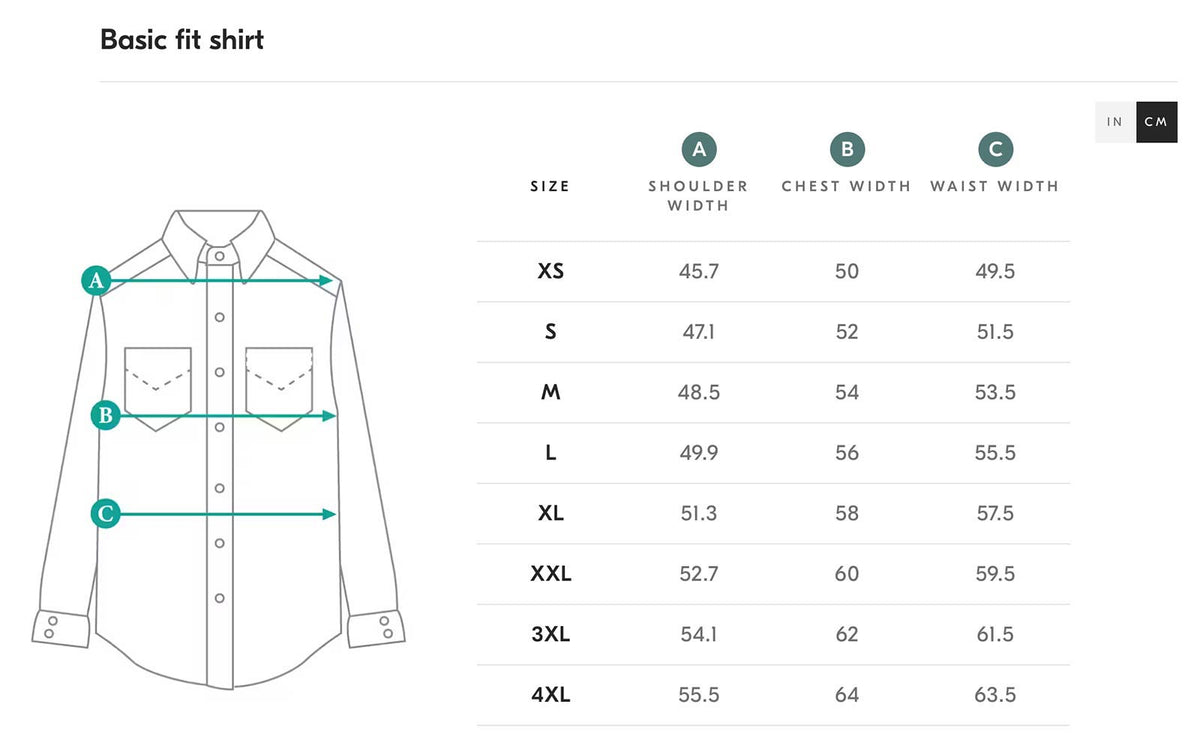The image size is (1200, 749).
Task: Select the M size row label
Action: [x=551, y=392]
